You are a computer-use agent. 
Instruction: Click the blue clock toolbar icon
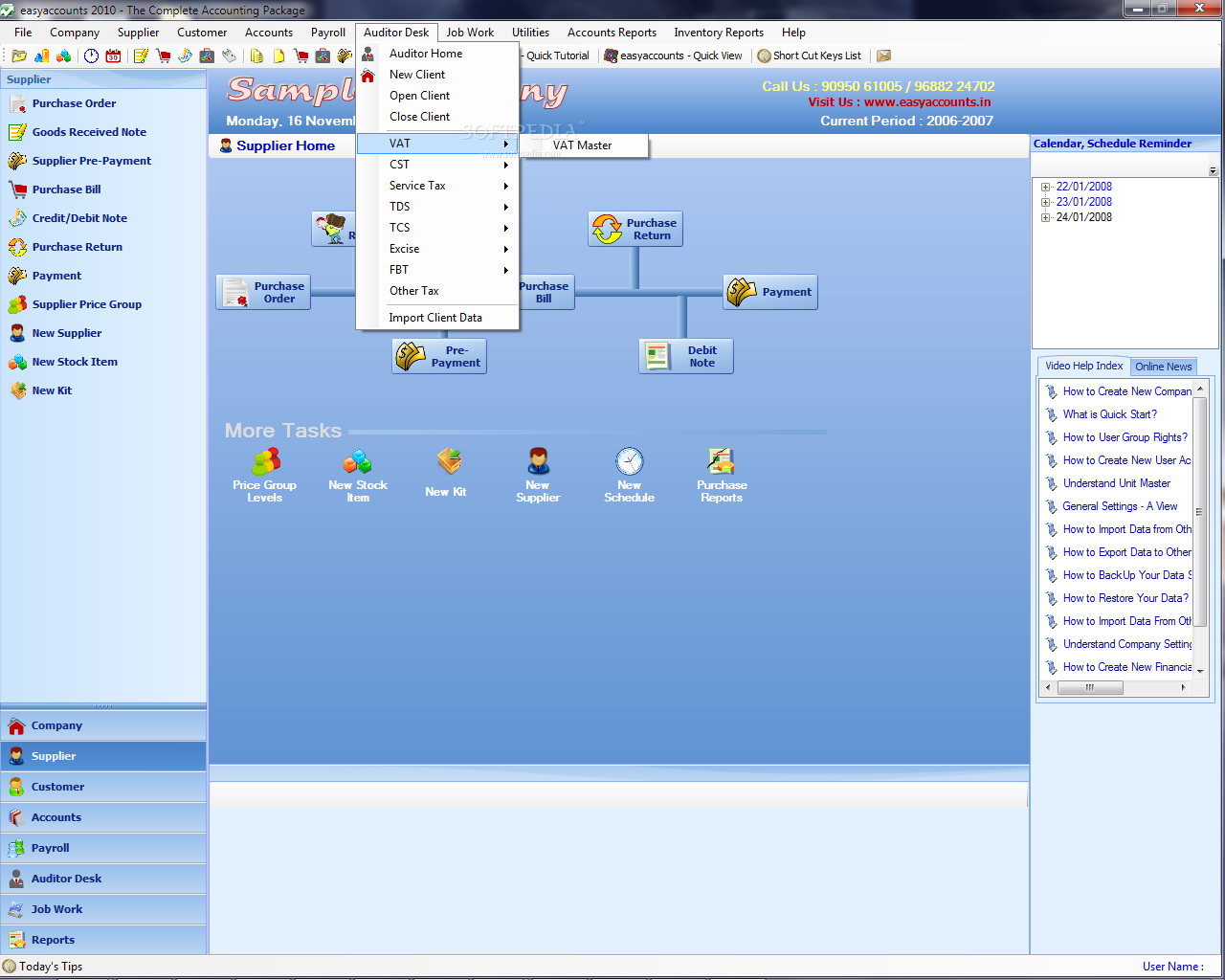pos(91,56)
